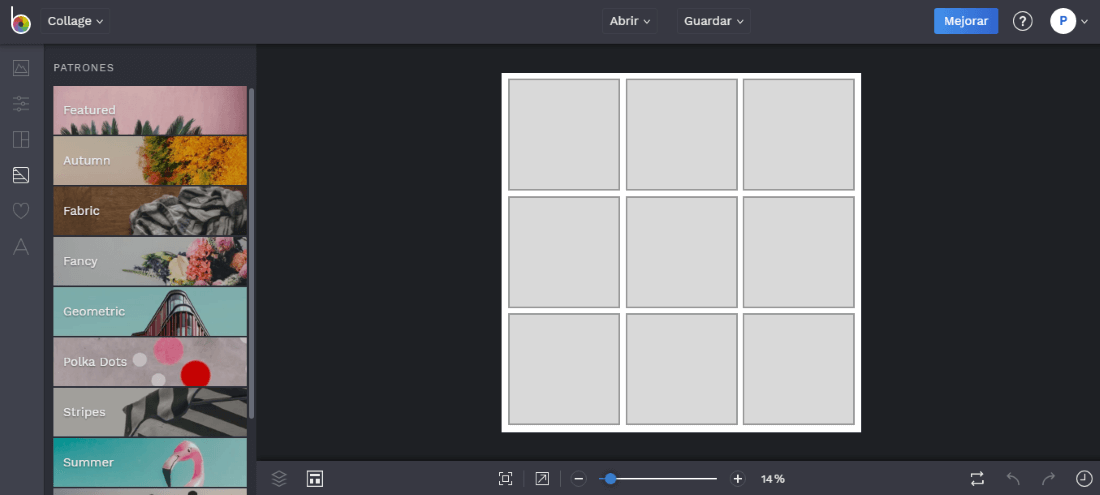Click the zoom slider handle

[x=610, y=479]
